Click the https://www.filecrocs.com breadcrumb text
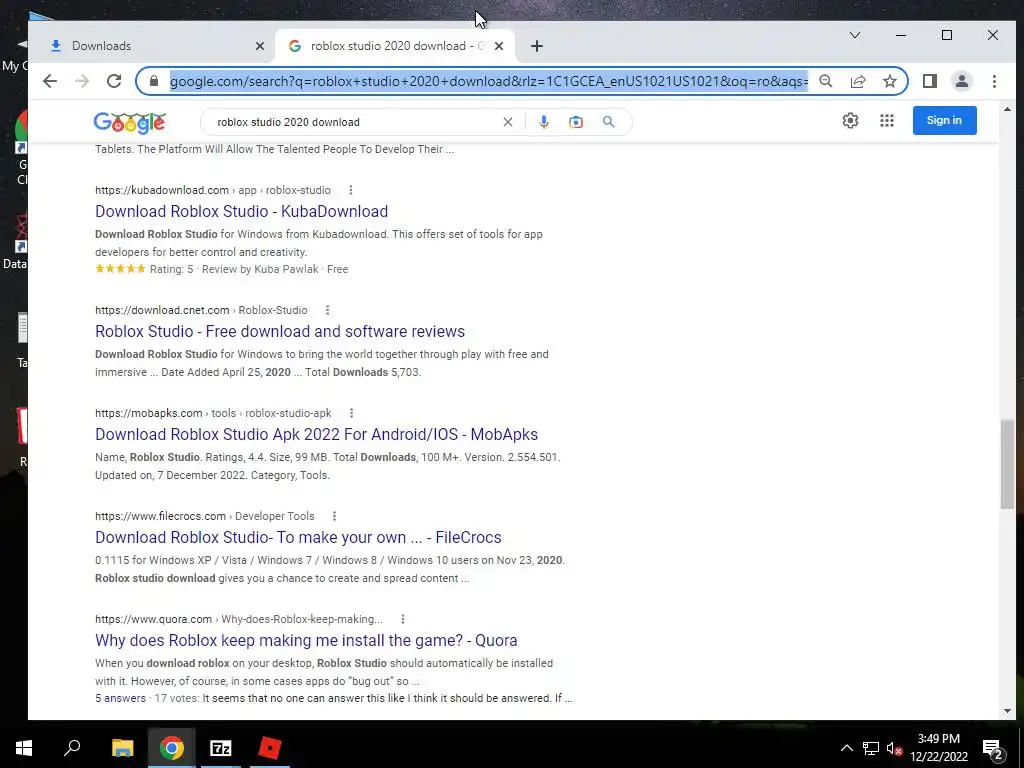The height and width of the screenshot is (768, 1024). coord(161,516)
